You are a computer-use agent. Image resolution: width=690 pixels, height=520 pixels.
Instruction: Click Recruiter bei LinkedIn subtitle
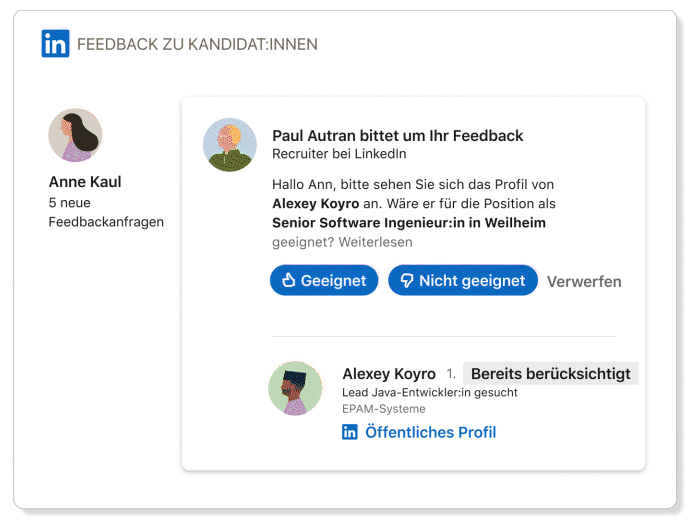(x=339, y=154)
